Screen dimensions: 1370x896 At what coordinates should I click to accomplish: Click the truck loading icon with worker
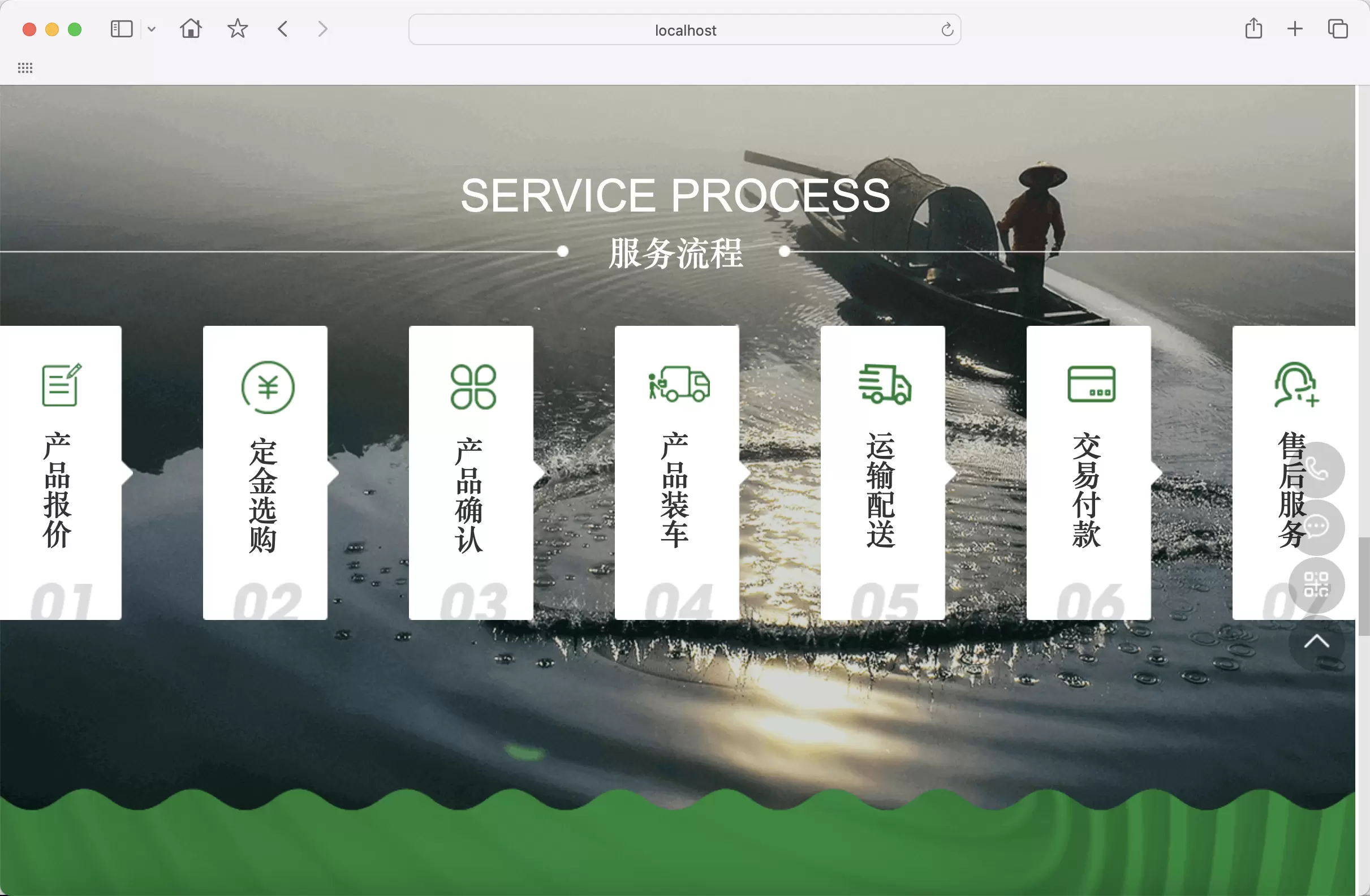click(x=679, y=384)
